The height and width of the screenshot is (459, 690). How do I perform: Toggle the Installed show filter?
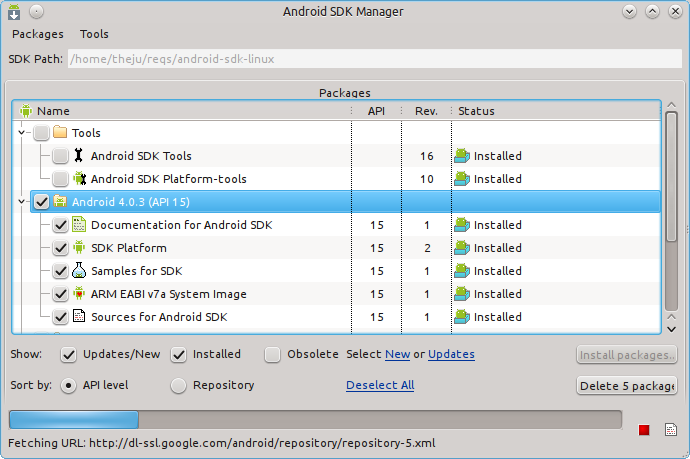click(179, 354)
